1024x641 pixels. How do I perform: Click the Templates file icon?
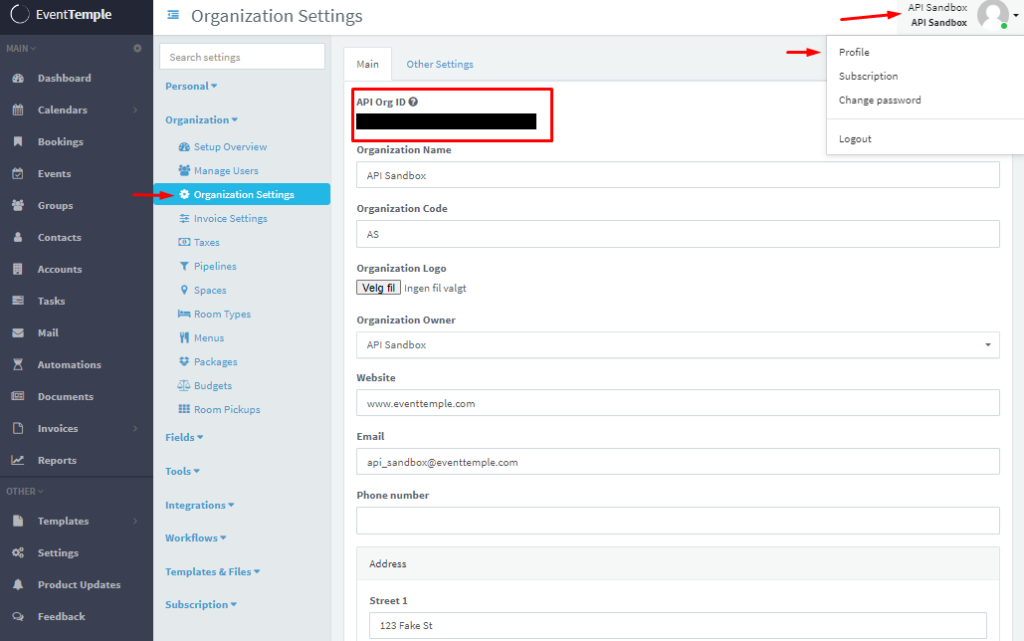[x=18, y=521]
